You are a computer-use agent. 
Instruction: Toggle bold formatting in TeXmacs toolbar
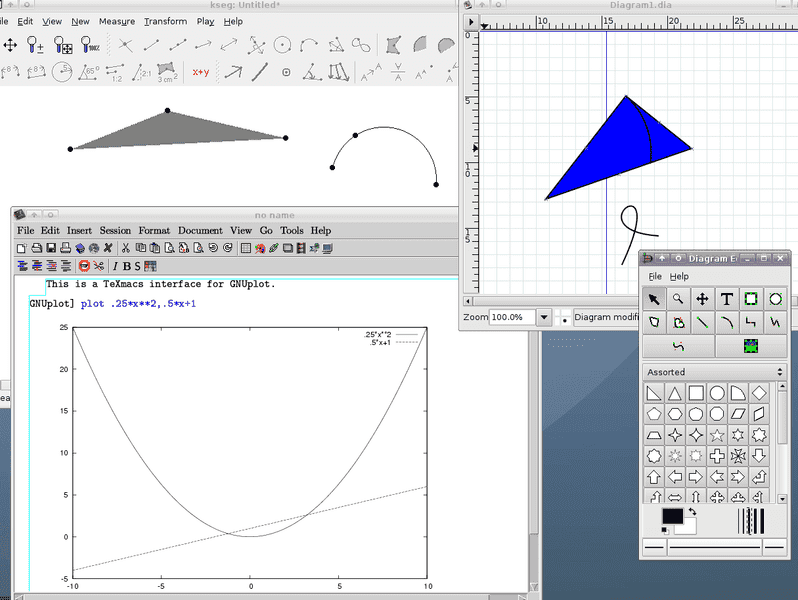127,266
